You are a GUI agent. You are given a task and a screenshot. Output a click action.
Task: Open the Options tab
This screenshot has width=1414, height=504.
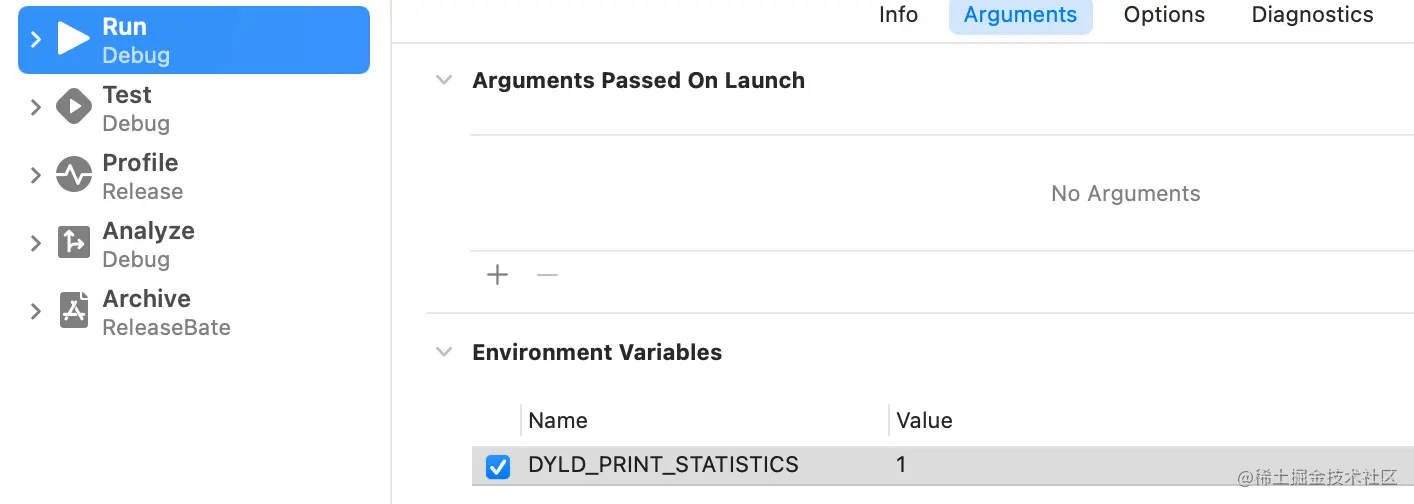click(x=1164, y=15)
